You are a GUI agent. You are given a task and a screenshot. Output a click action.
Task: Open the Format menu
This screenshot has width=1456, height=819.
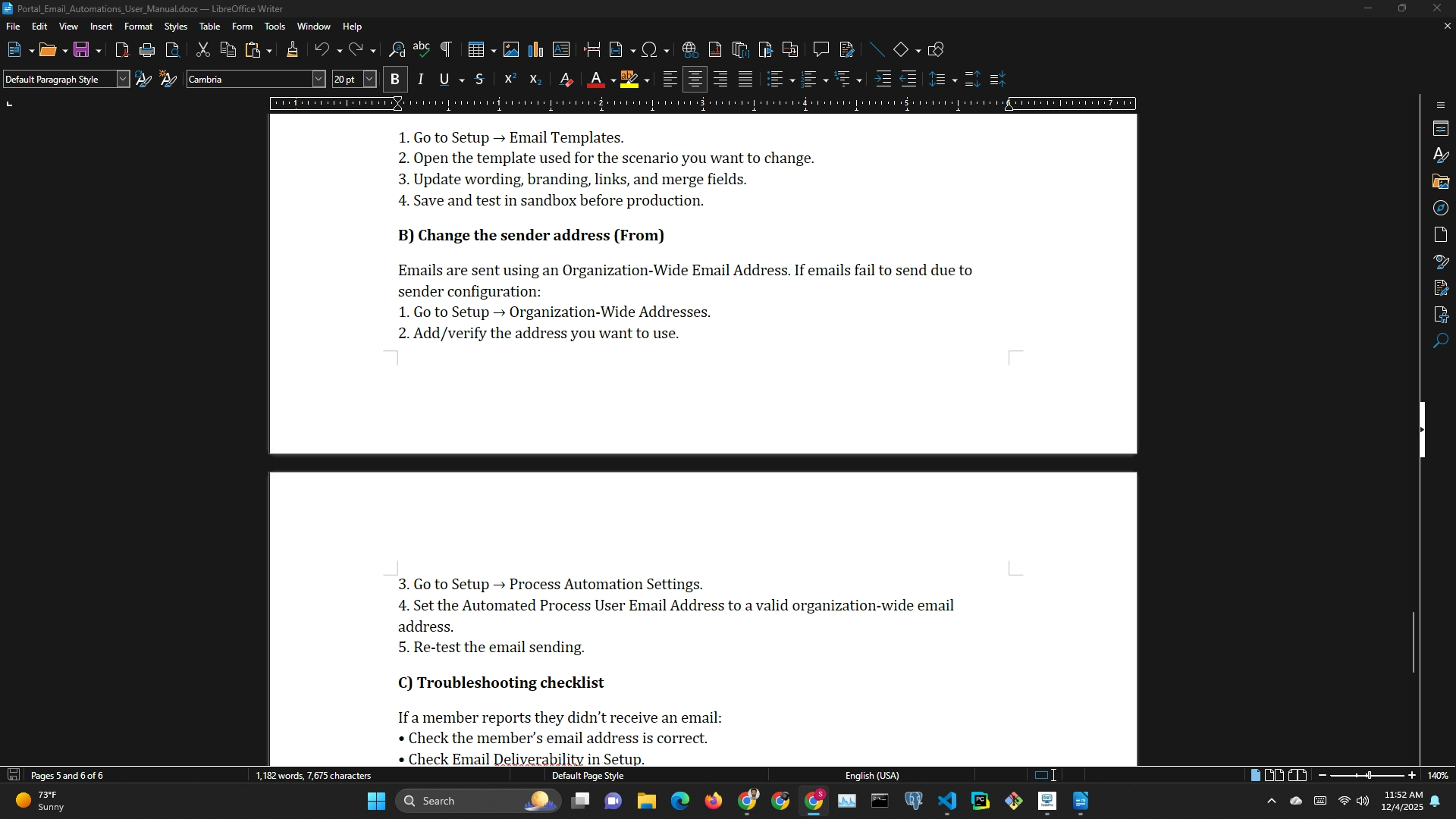pos(138,27)
